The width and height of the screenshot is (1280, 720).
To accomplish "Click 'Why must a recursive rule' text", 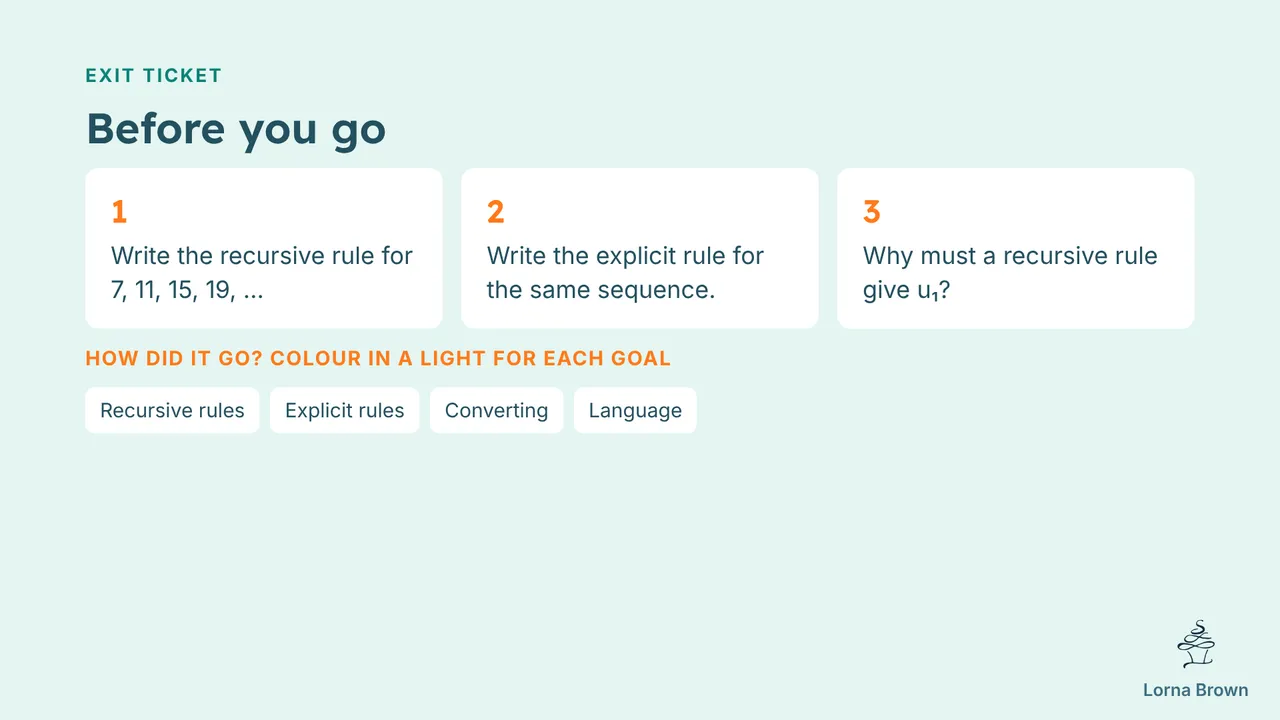I will click(x=1010, y=256).
